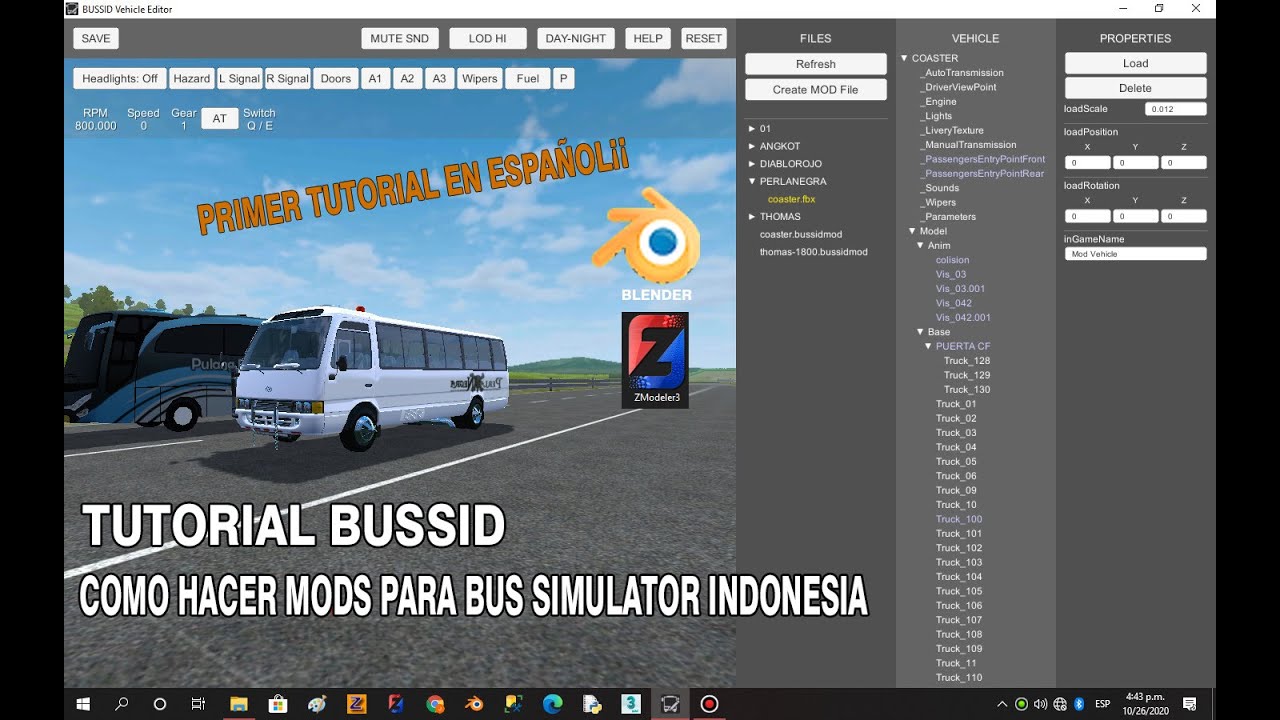Show hidden system tray icons

coord(1003,704)
